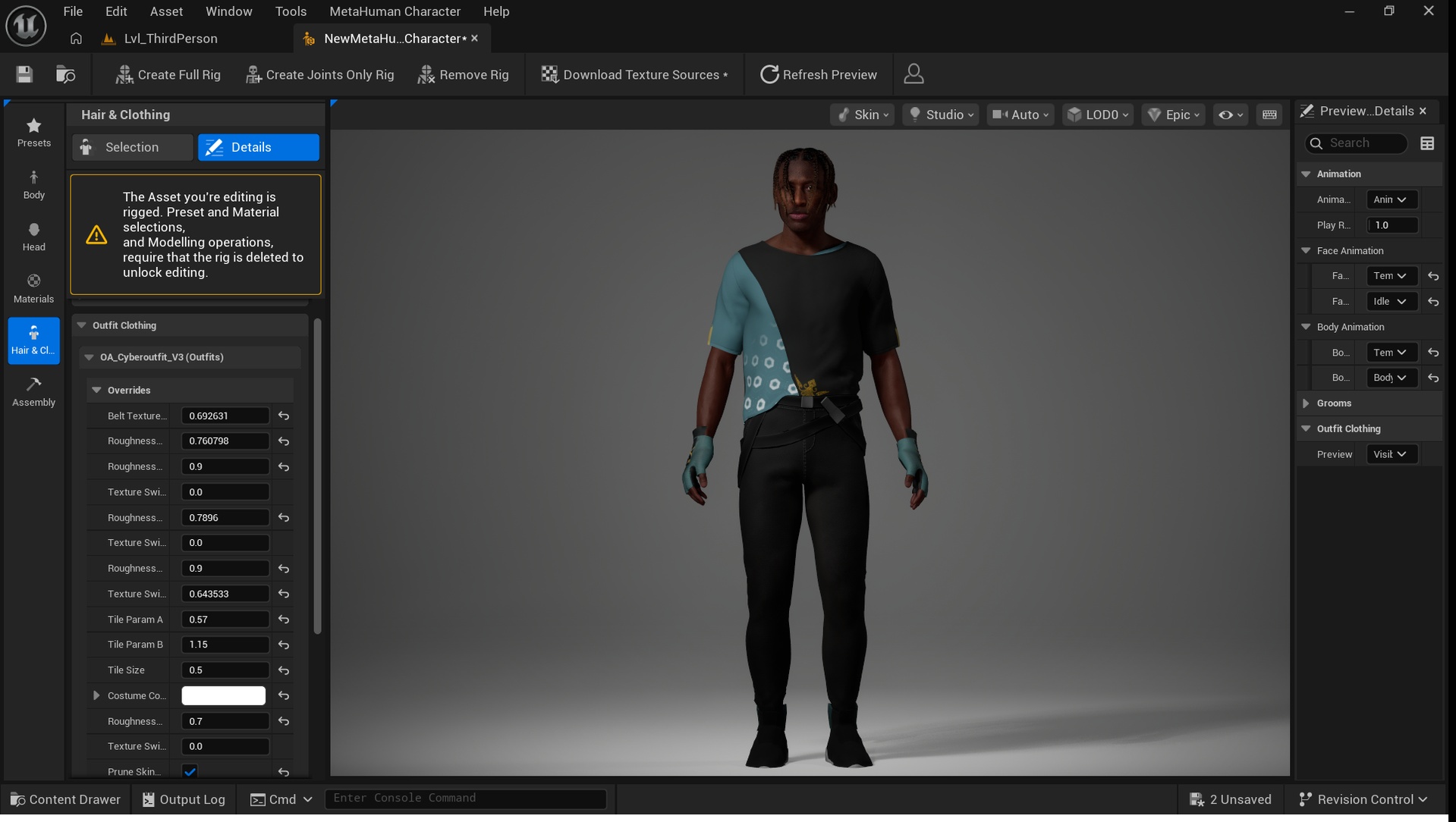
Task: Click the user account icon in toolbar
Action: point(914,74)
